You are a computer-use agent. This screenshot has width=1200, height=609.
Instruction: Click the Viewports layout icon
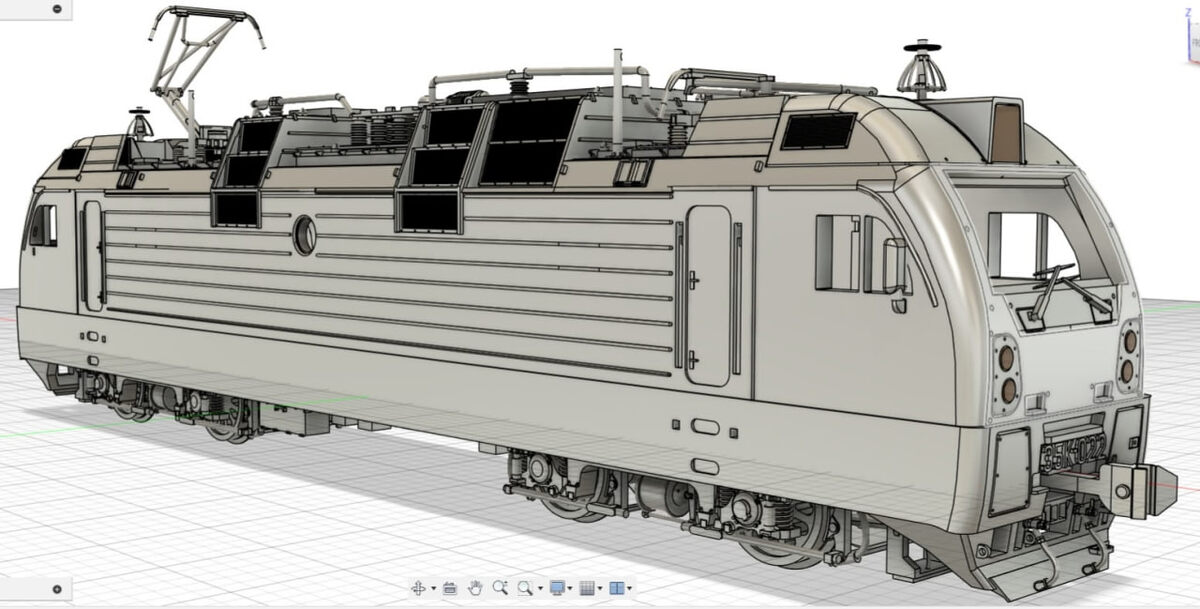coord(617,588)
